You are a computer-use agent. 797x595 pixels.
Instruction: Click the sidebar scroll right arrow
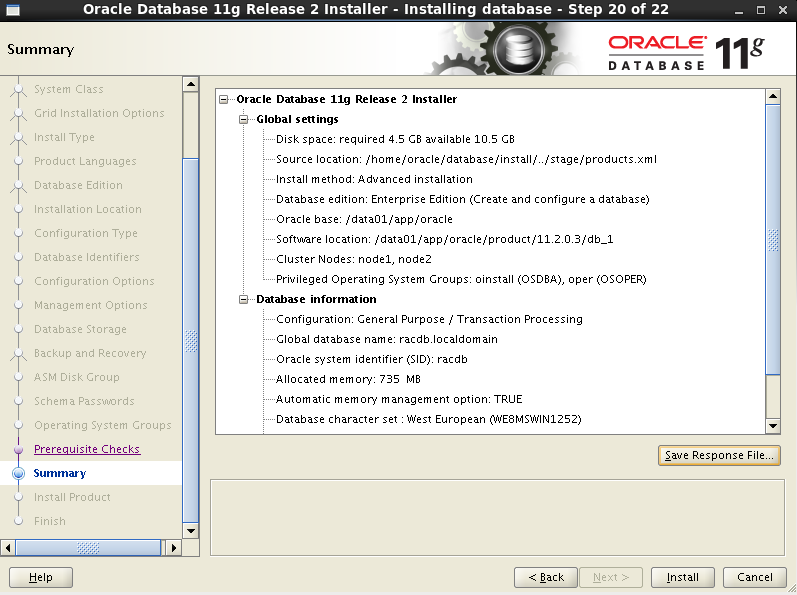coord(173,548)
